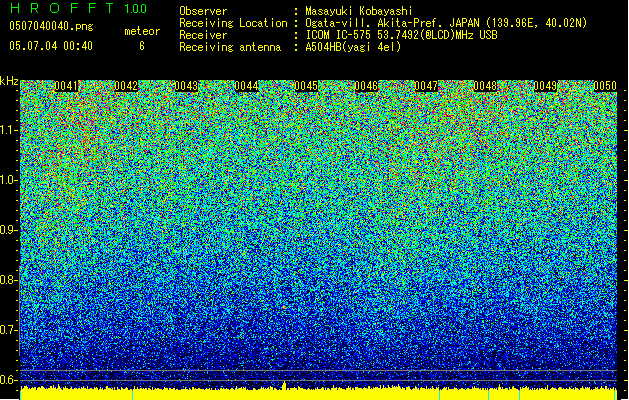This screenshot has height=400, width=629.
Task: Click the 0045 time marker
Action: click(x=306, y=86)
